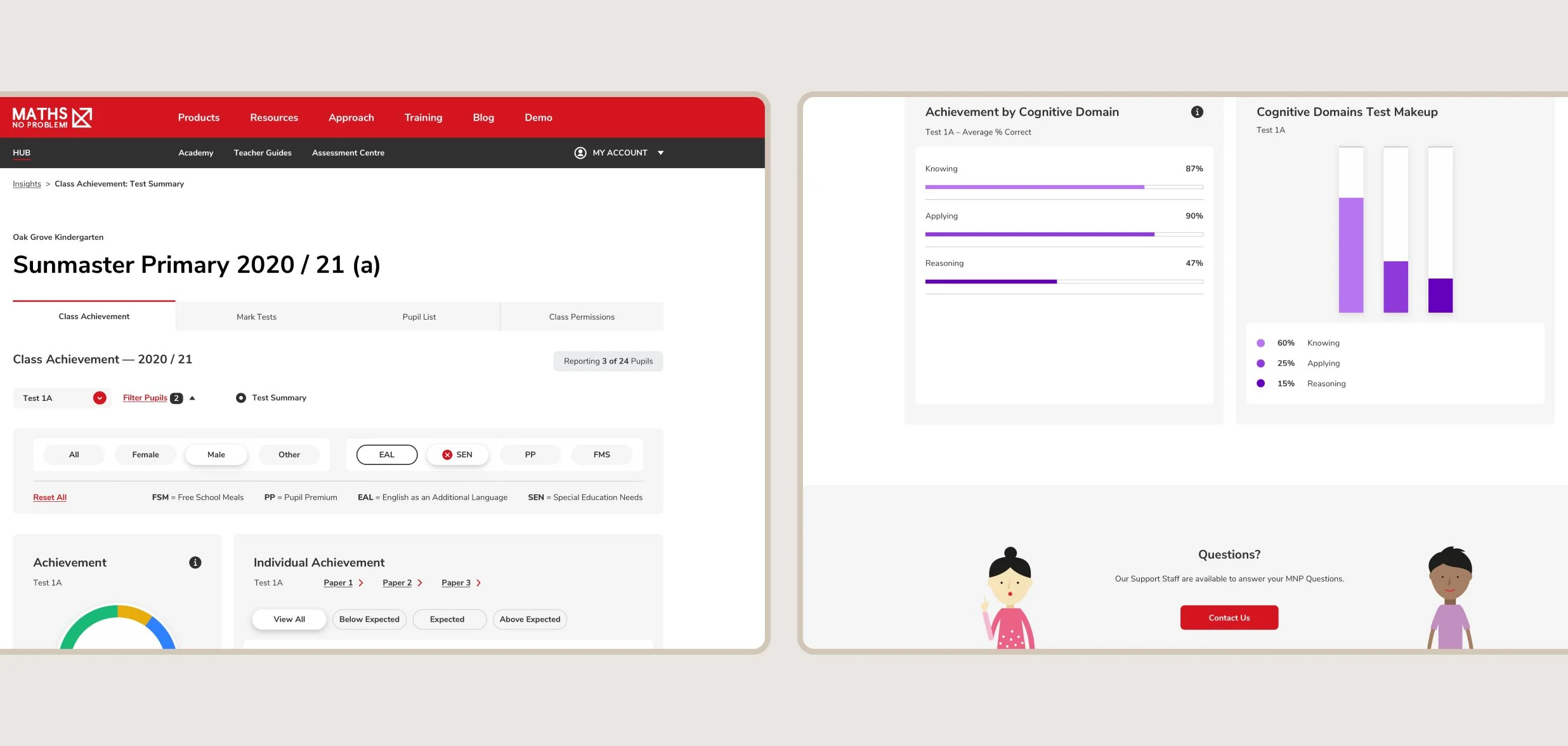This screenshot has width=1568, height=746.
Task: Click the Knowing stacked bar in chart
Action: (1350, 254)
